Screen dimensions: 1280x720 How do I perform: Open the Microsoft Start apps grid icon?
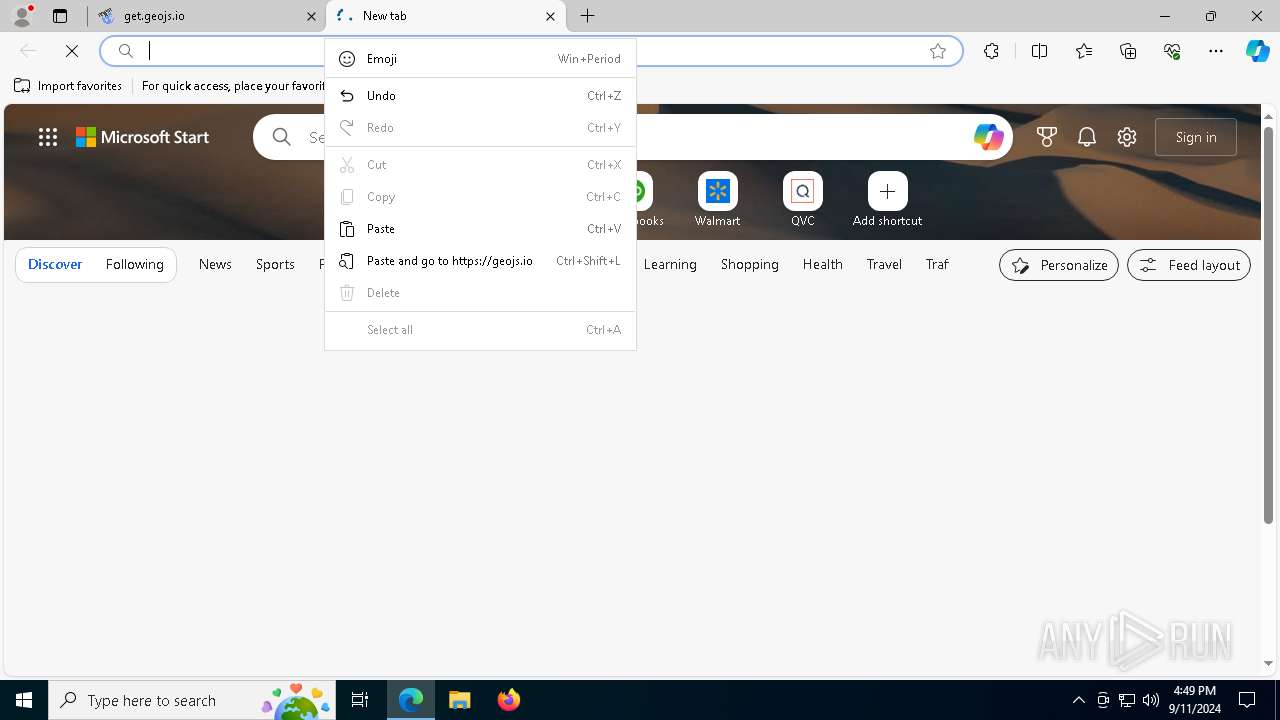tap(48, 137)
